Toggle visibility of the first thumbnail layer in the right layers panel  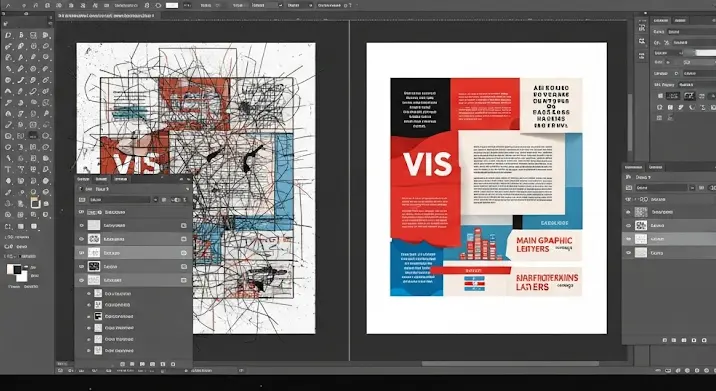point(628,212)
